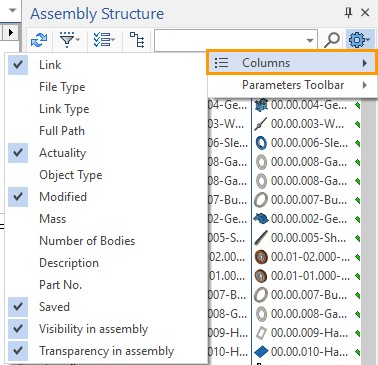The height and width of the screenshot is (365, 378).
Task: Click the refresh assembly structure icon
Action: click(x=39, y=41)
